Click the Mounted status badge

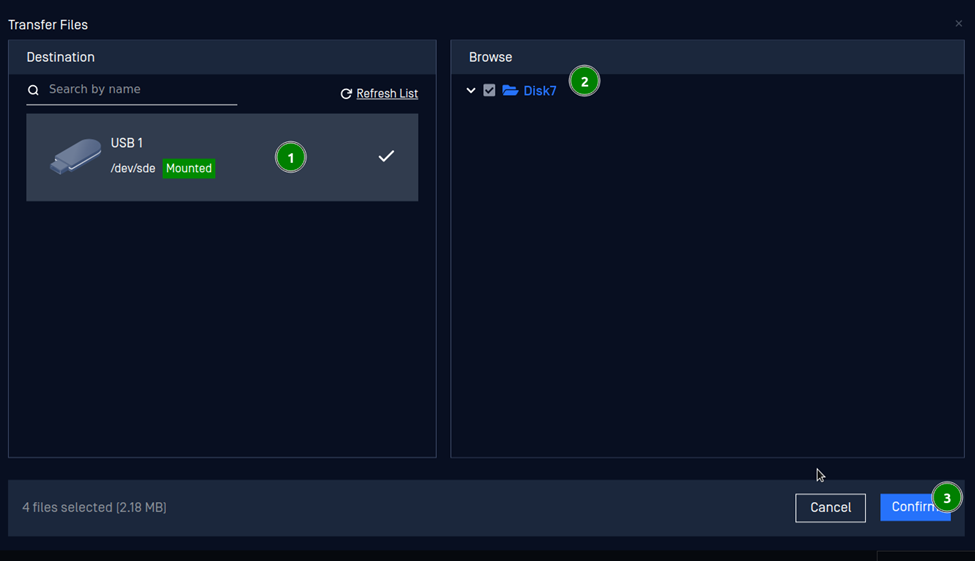click(189, 169)
